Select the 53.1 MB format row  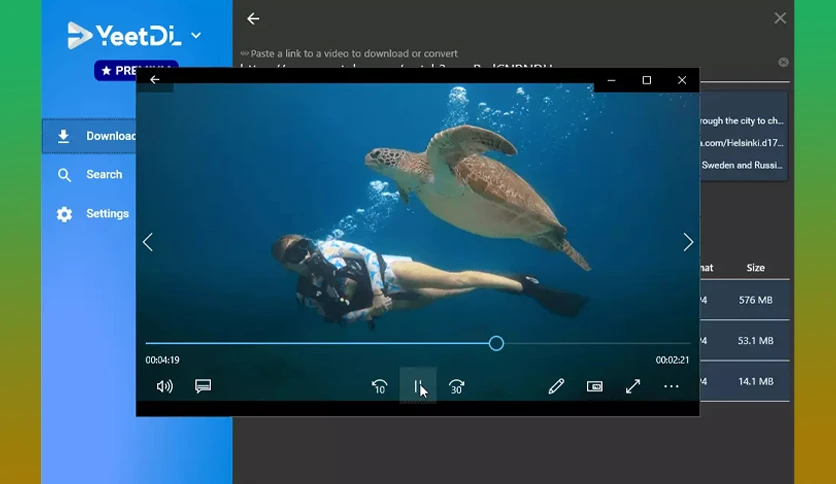point(744,341)
